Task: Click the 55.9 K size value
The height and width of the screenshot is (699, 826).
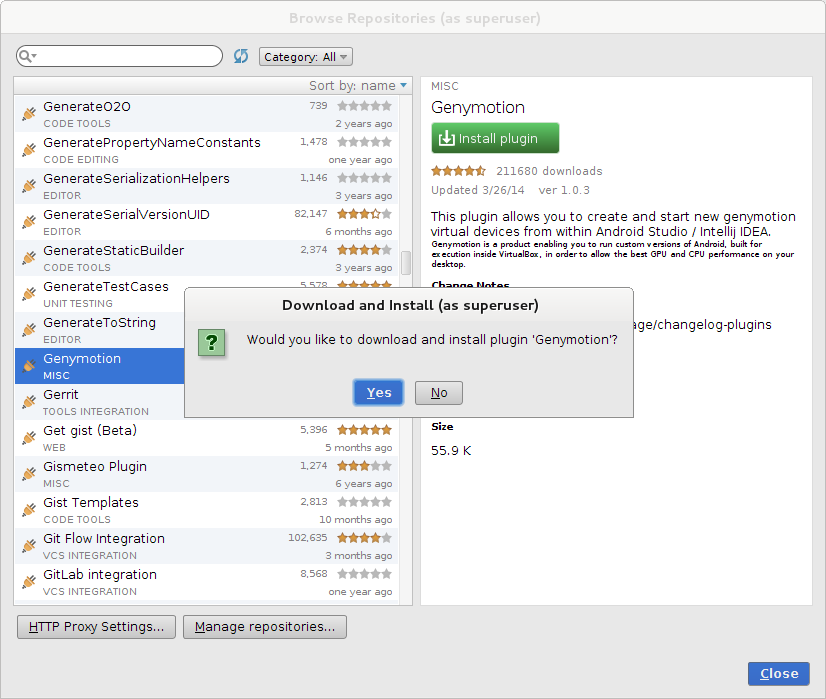Action: point(451,451)
